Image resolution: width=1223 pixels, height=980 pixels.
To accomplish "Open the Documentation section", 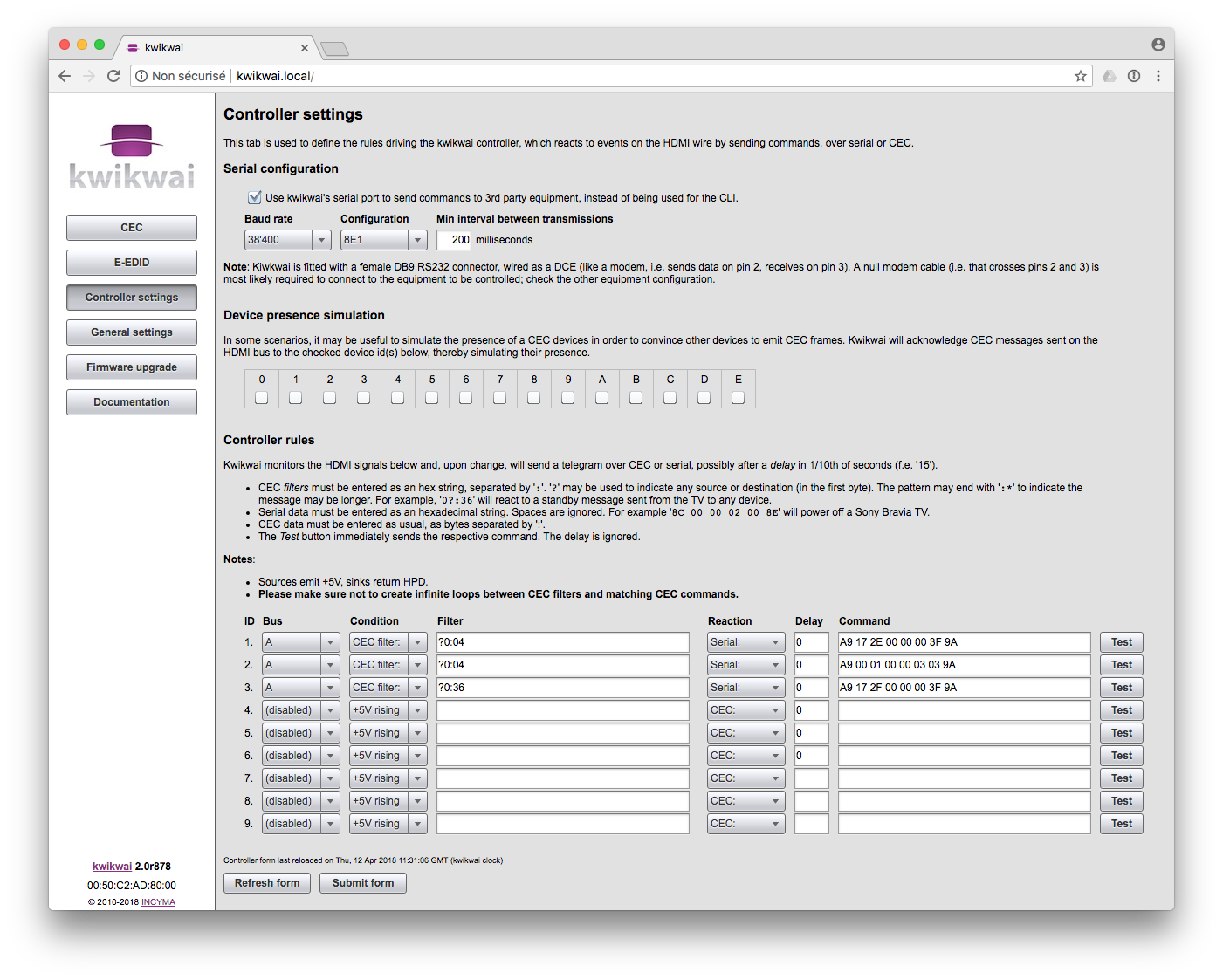I will pos(132,402).
